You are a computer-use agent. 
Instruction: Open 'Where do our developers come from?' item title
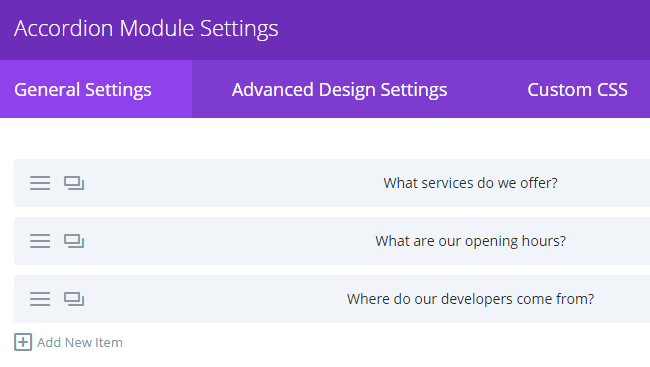tap(470, 299)
